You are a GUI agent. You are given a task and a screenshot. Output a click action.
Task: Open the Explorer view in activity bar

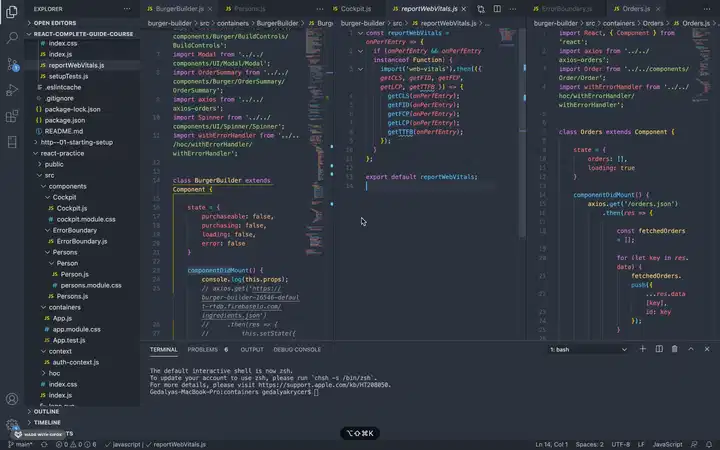12,11
